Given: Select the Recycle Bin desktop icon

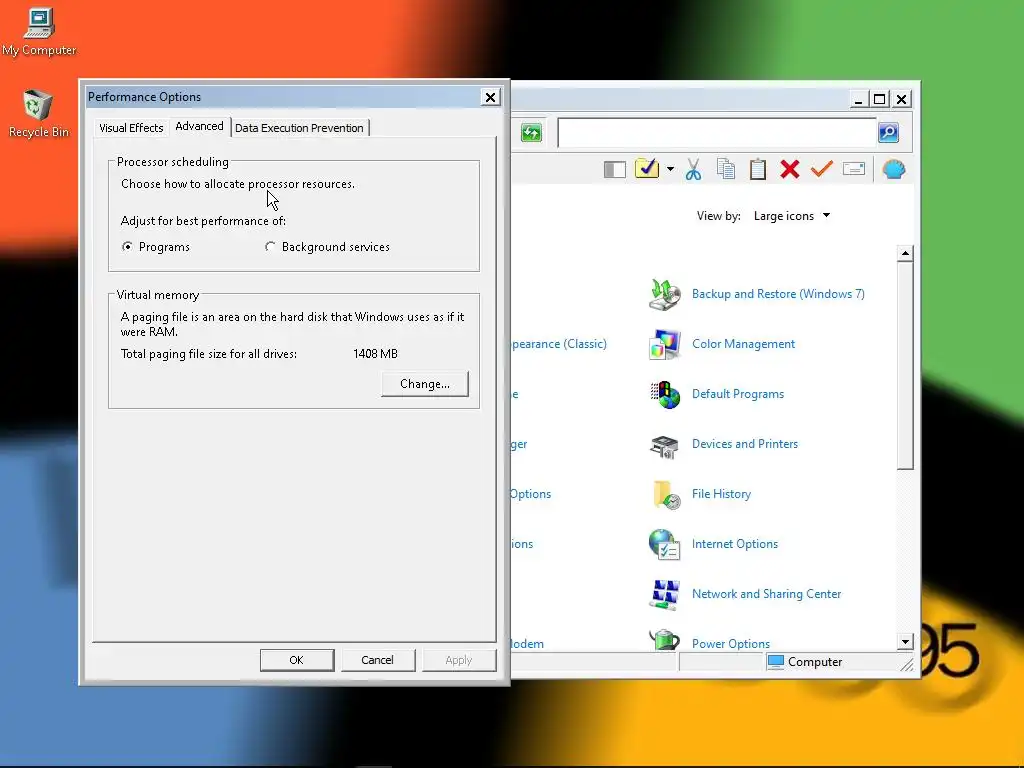Looking at the screenshot, I should tap(39, 114).
